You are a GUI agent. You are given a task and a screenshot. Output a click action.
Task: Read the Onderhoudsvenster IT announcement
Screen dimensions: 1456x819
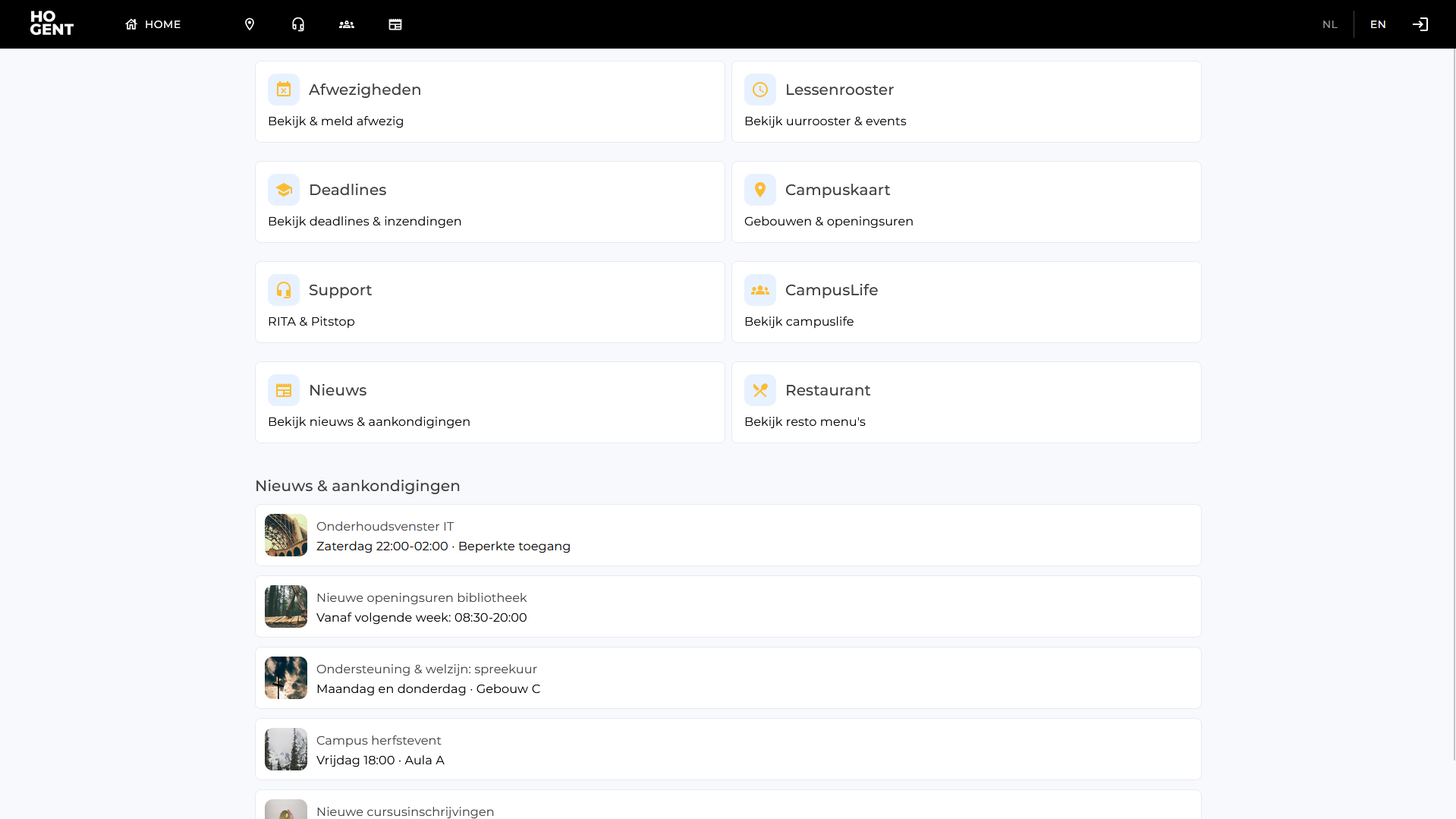tap(728, 535)
